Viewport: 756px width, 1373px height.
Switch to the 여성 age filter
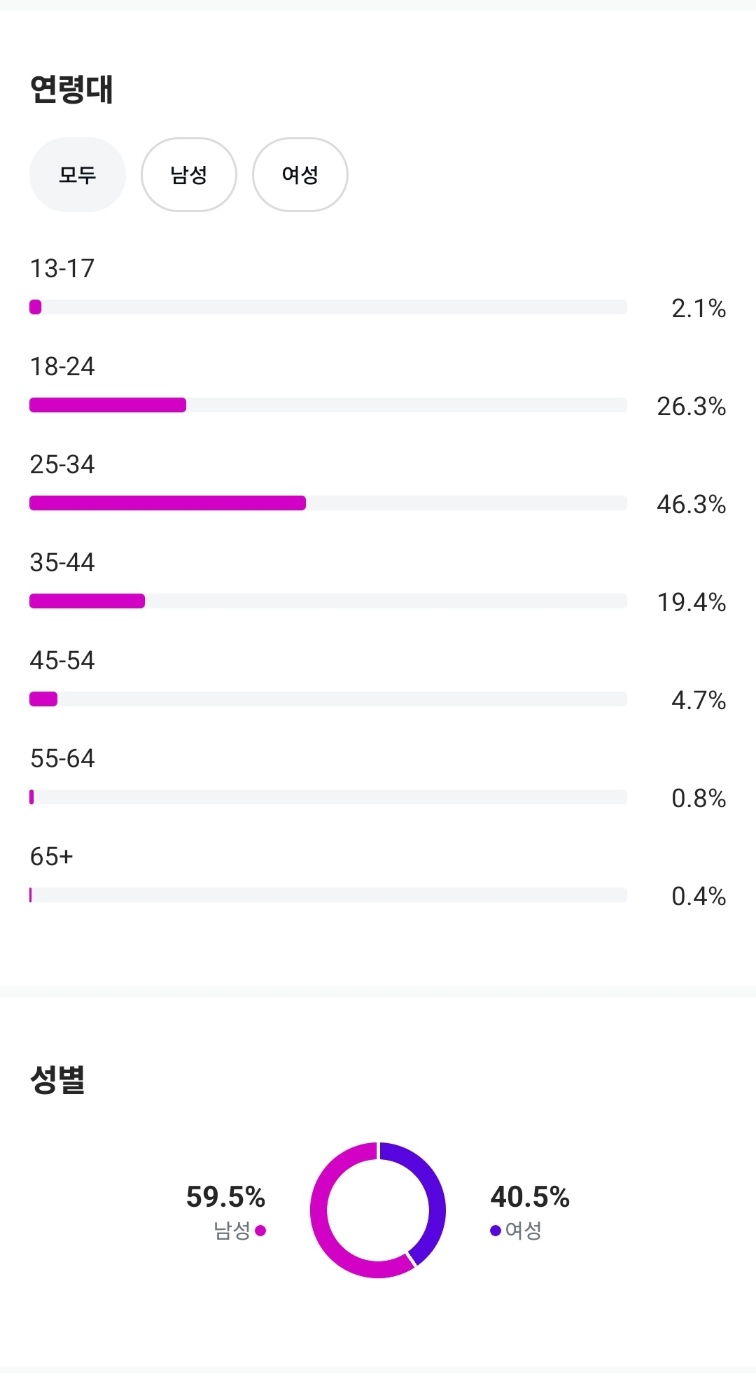300,175
